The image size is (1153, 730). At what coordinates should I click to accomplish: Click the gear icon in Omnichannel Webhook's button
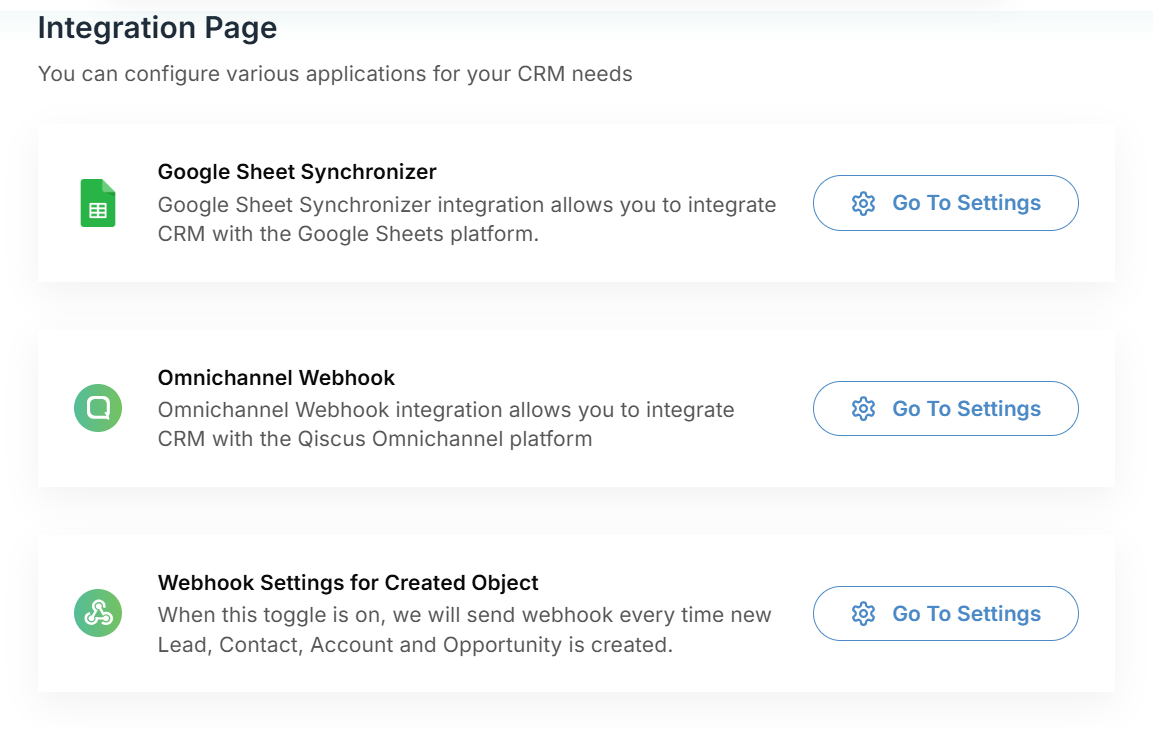tap(863, 408)
